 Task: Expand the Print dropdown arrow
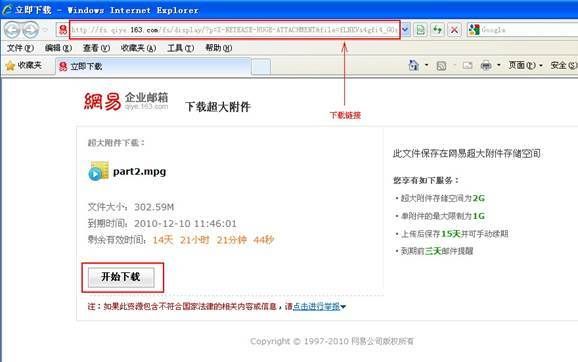point(499,66)
